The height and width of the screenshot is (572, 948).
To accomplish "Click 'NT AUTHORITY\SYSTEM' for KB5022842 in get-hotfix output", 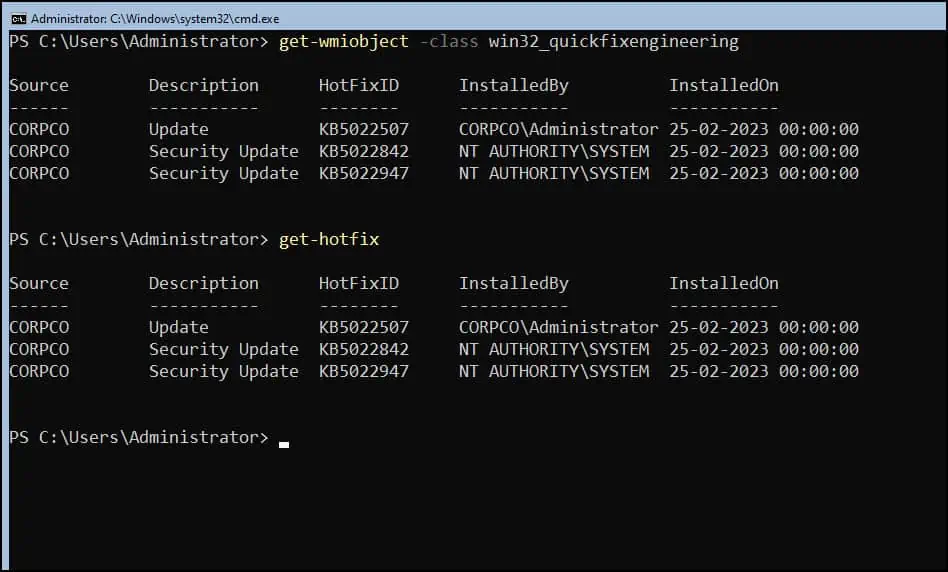I will point(554,349).
